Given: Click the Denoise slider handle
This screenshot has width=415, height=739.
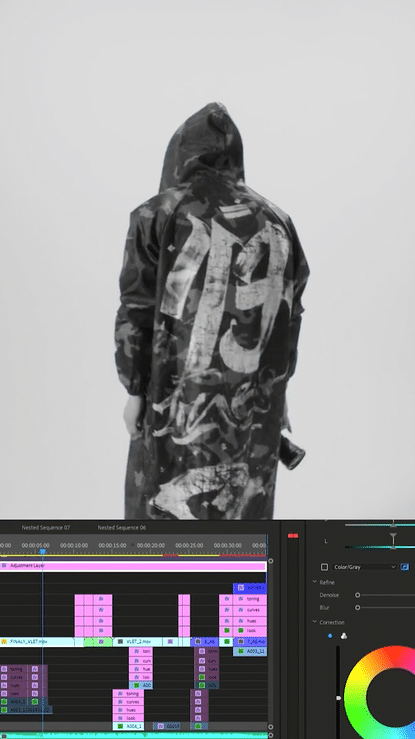Looking at the screenshot, I should [358, 595].
